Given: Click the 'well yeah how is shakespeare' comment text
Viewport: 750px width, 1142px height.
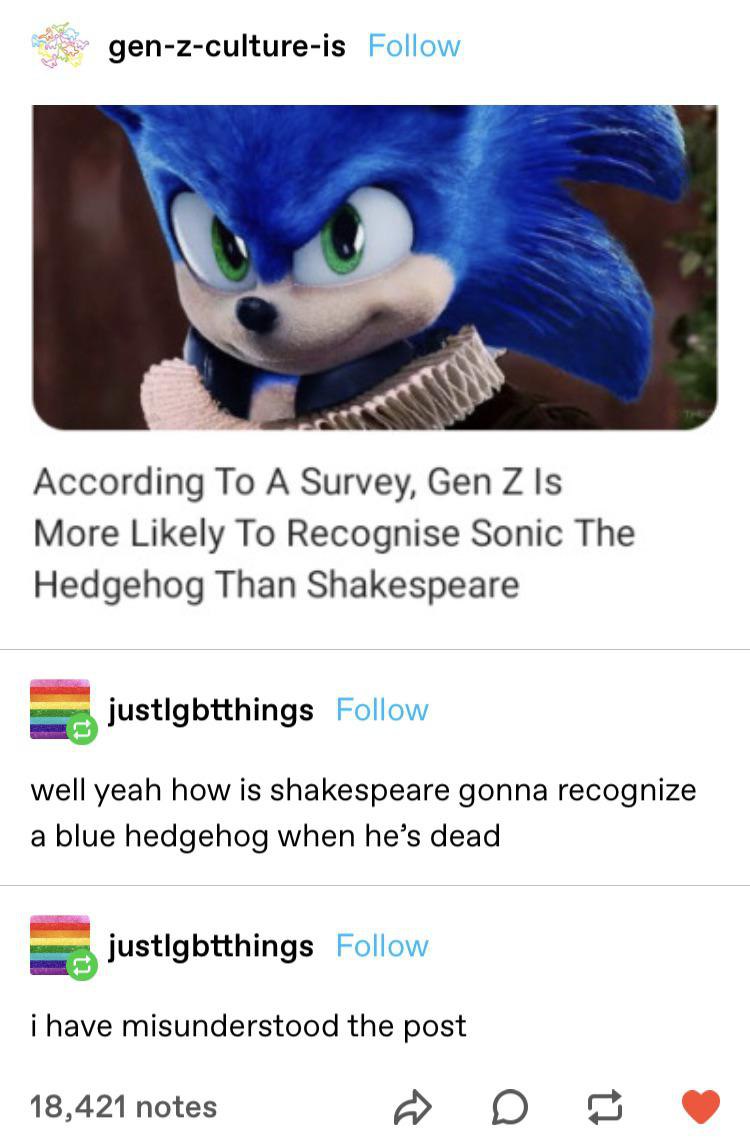Looking at the screenshot, I should [363, 814].
